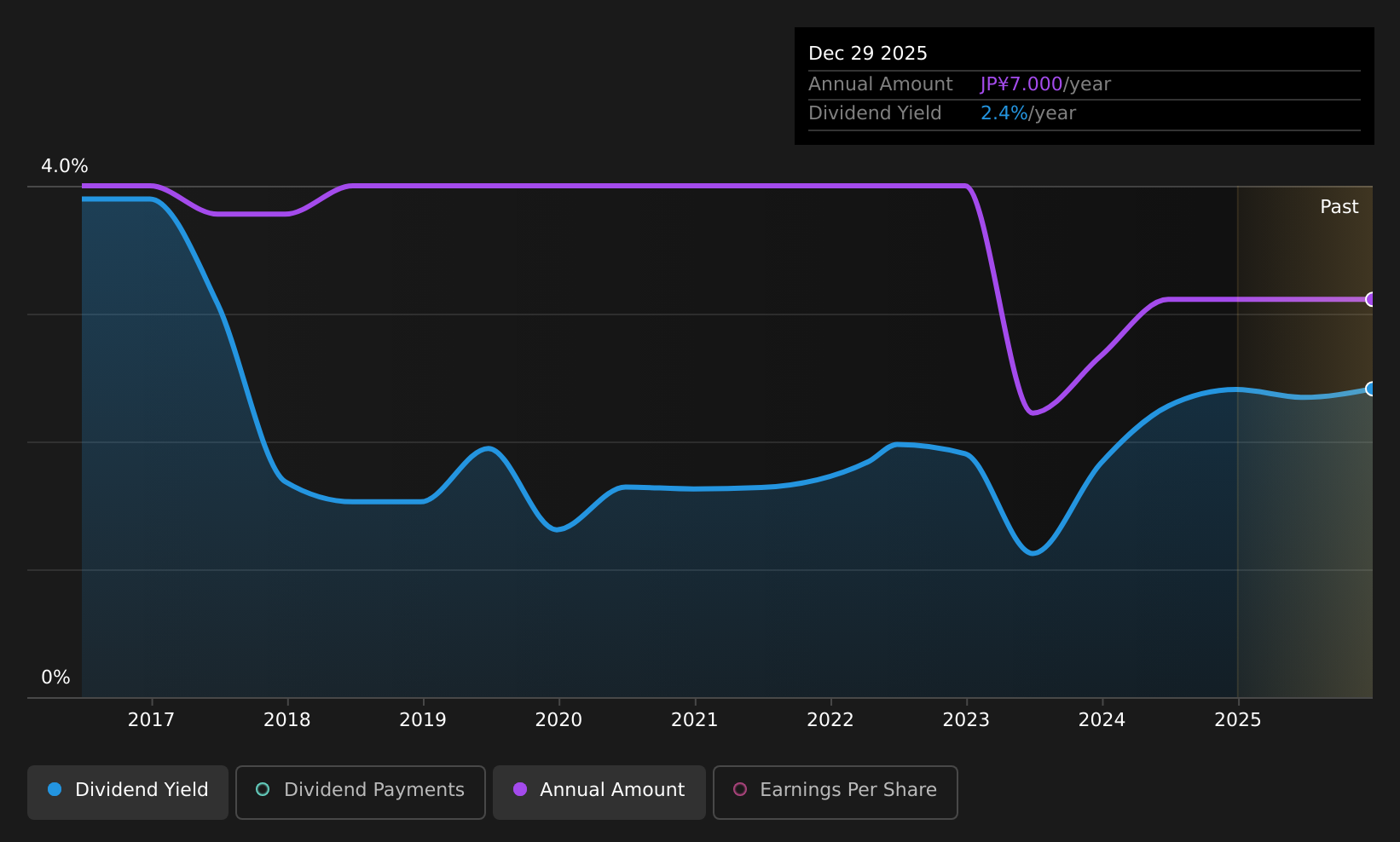Click the blue Dividend Yield end marker
1400x842 pixels.
1371,389
